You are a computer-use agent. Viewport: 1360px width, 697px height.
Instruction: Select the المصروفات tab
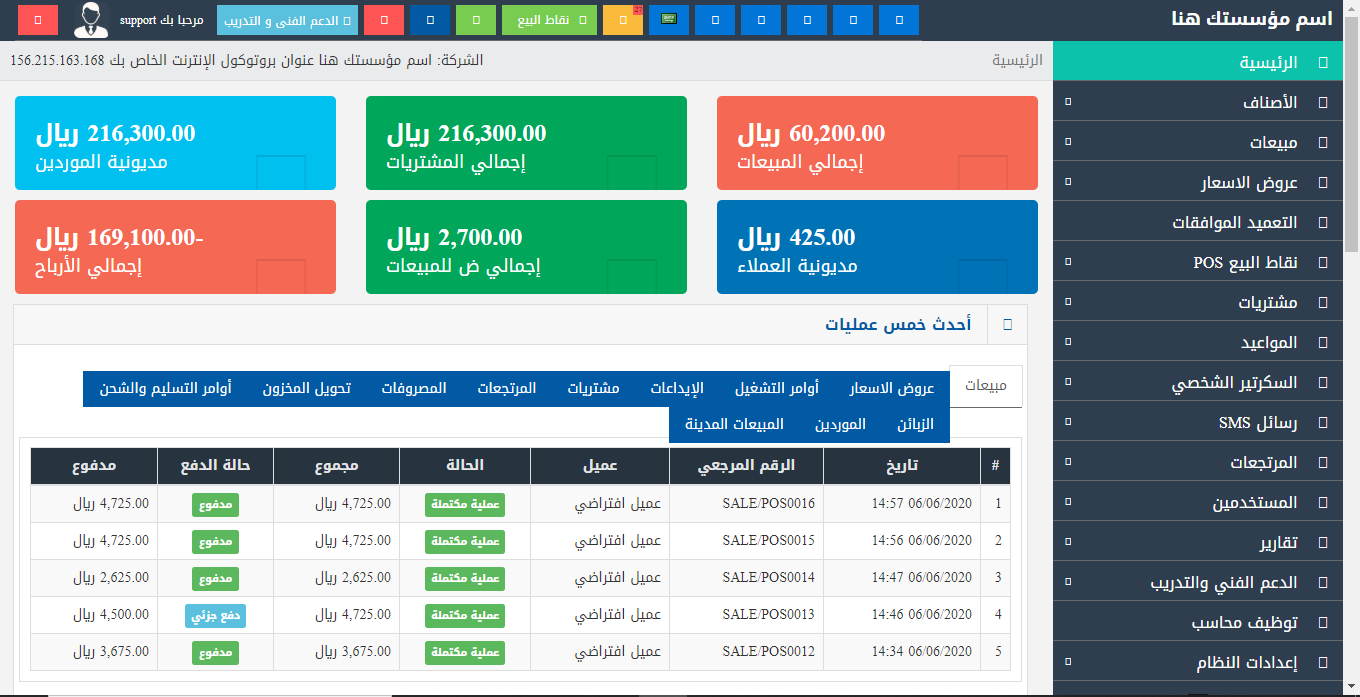[x=414, y=388]
